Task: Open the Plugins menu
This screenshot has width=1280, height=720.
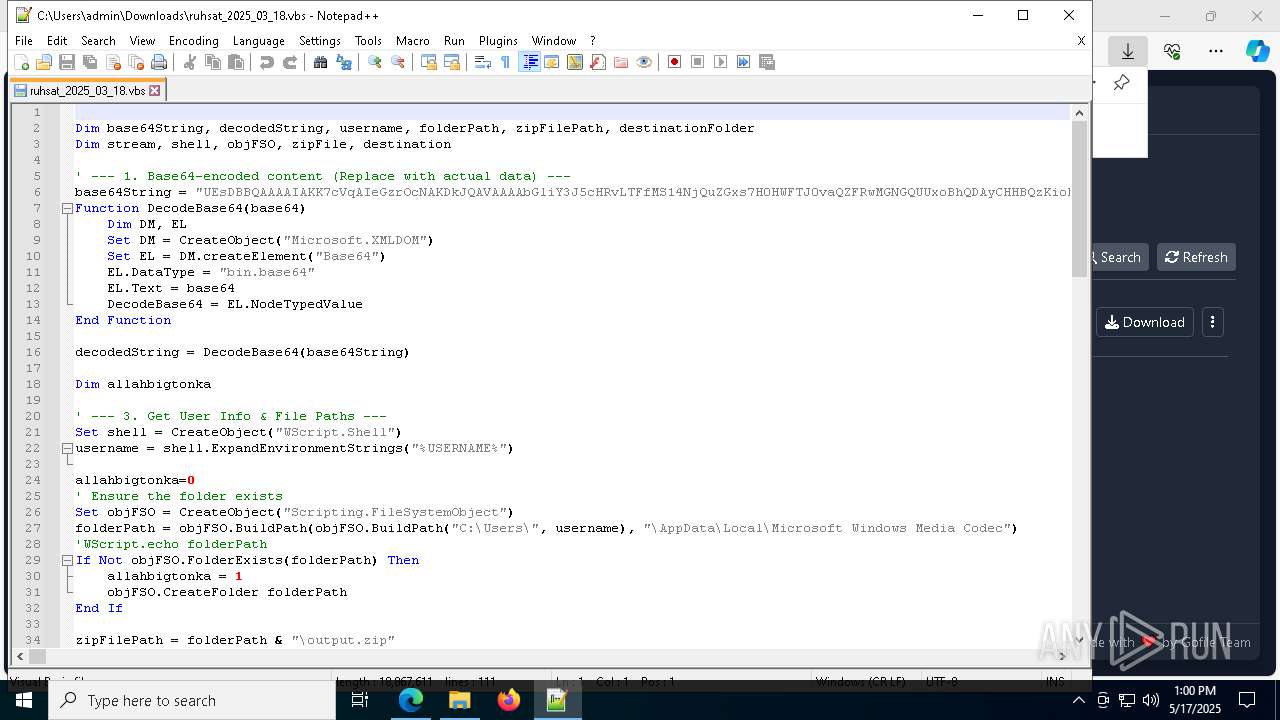Action: pyautogui.click(x=498, y=41)
